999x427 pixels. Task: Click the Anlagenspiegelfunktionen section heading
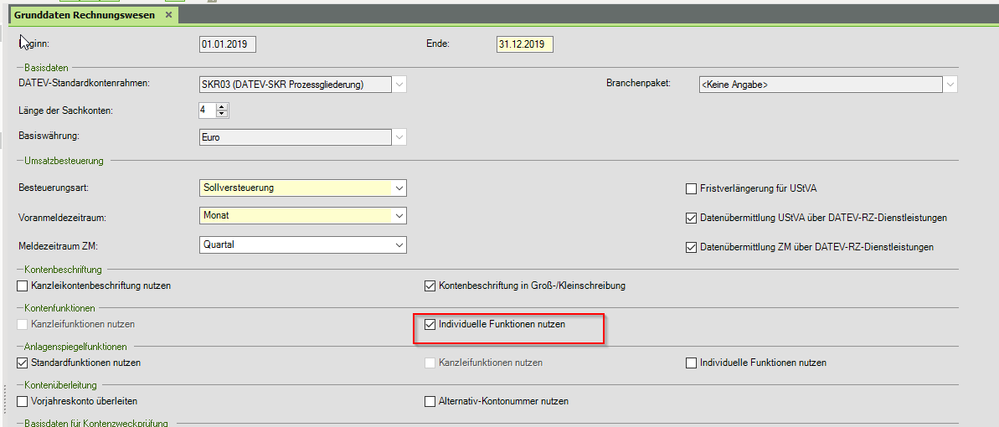[75, 347]
